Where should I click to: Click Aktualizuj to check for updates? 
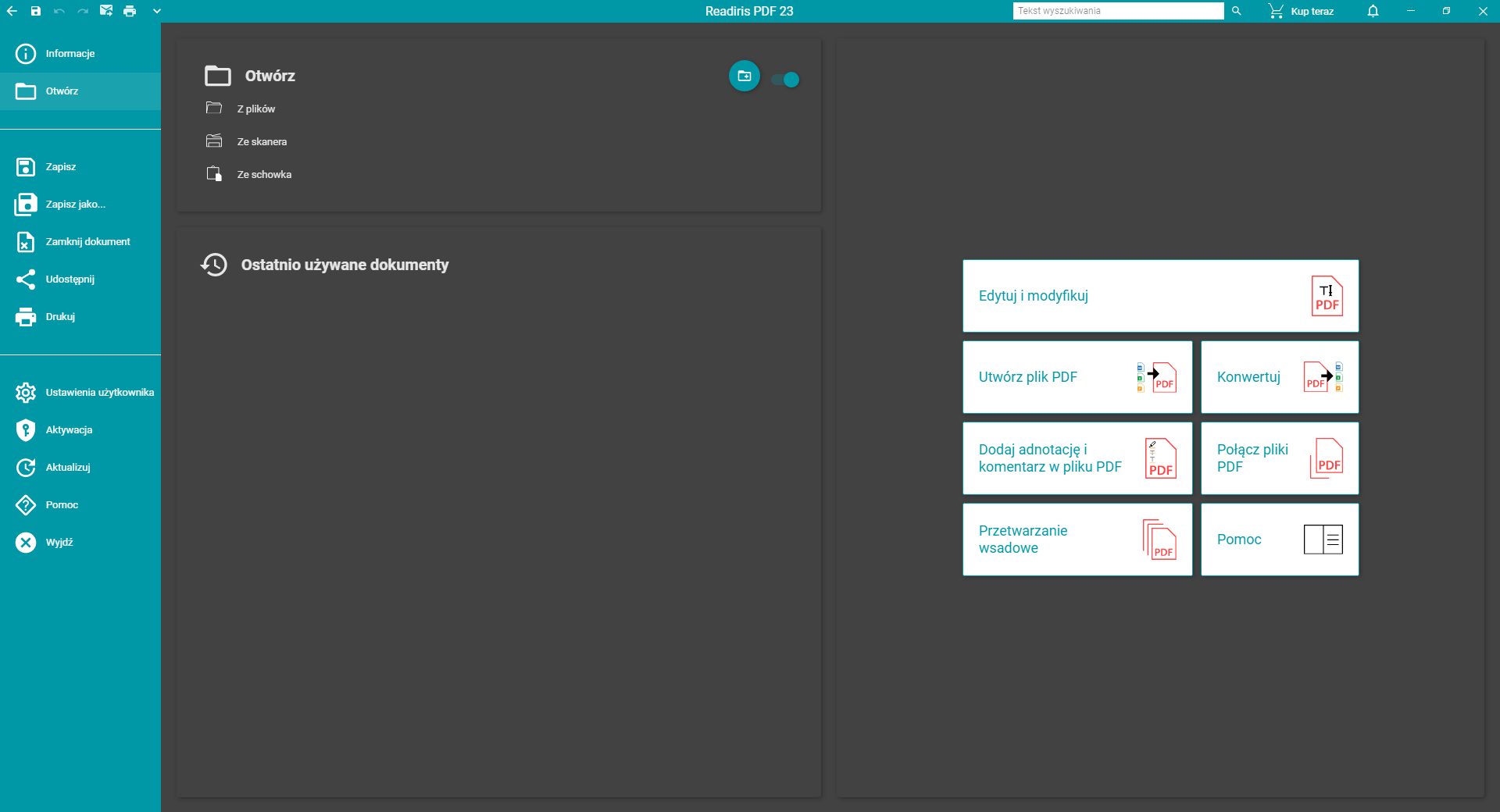80,468
